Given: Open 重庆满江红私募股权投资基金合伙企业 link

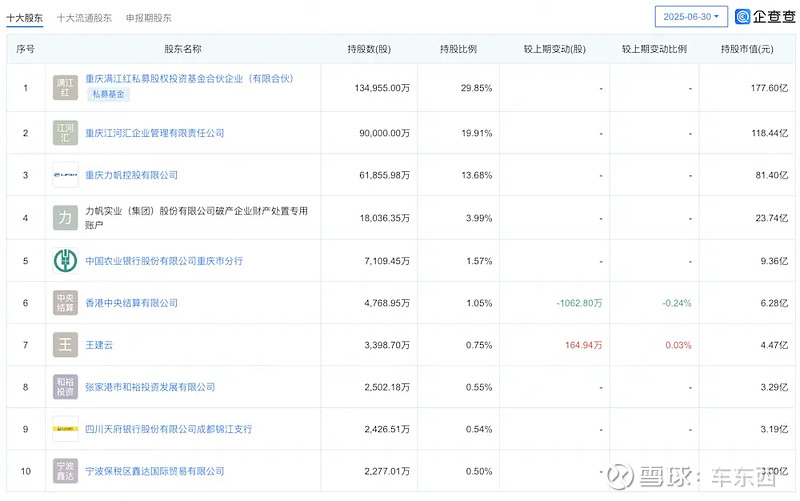Looking at the screenshot, I should (x=189, y=79).
